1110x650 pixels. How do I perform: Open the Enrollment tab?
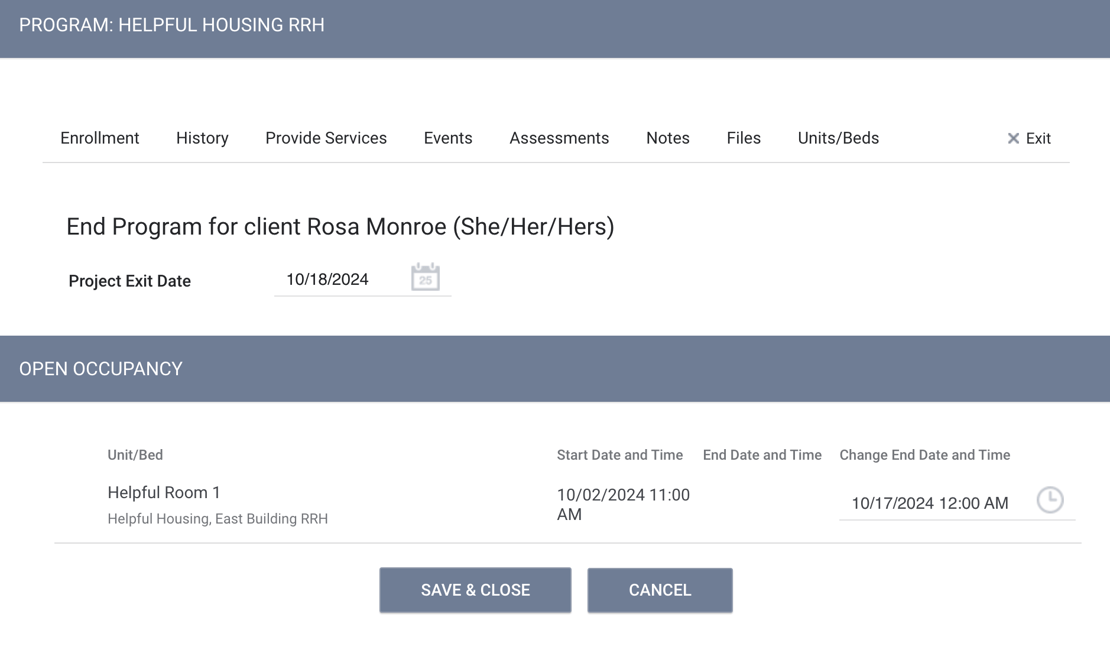[x=99, y=138]
